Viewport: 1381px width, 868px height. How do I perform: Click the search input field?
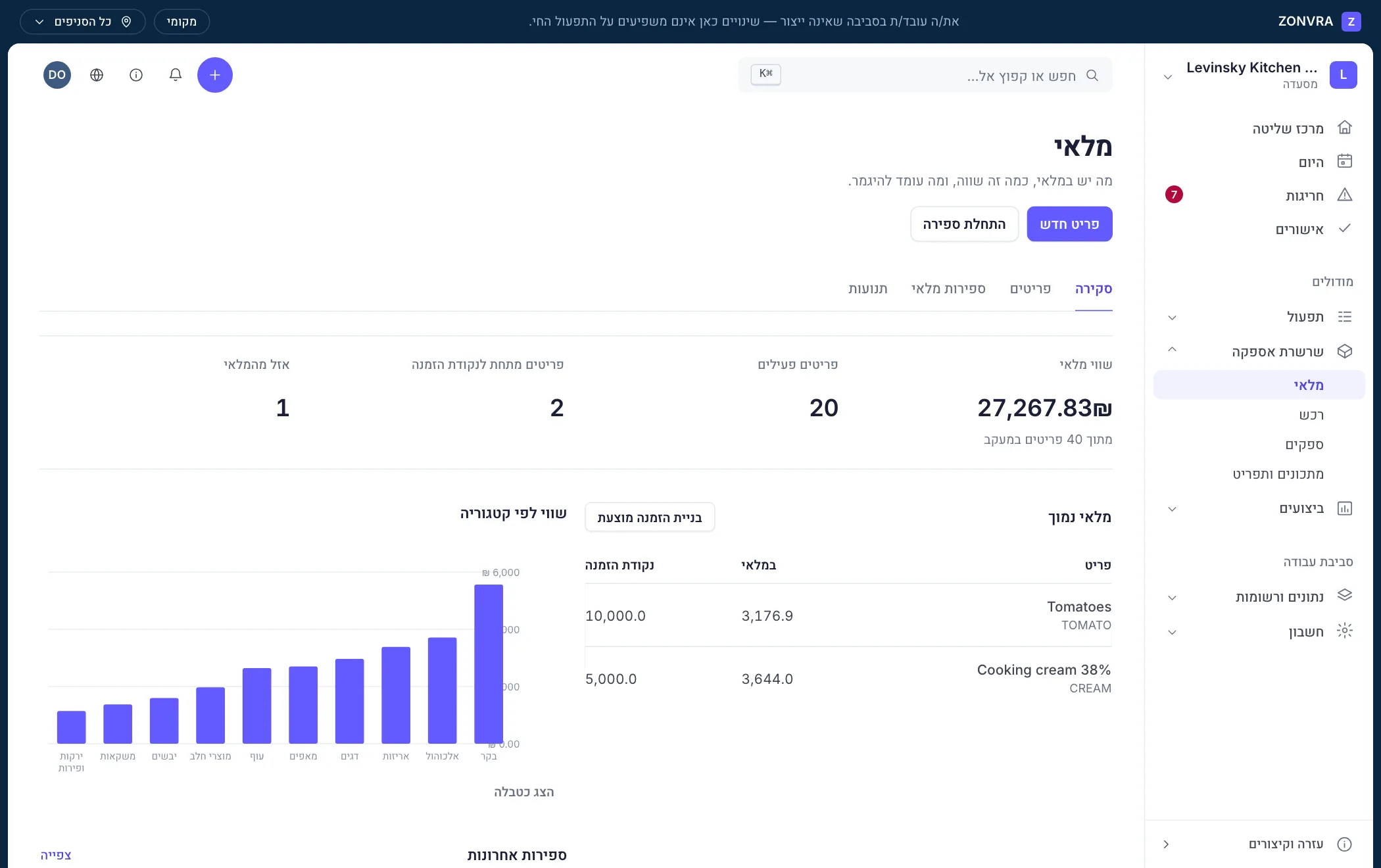click(x=925, y=75)
